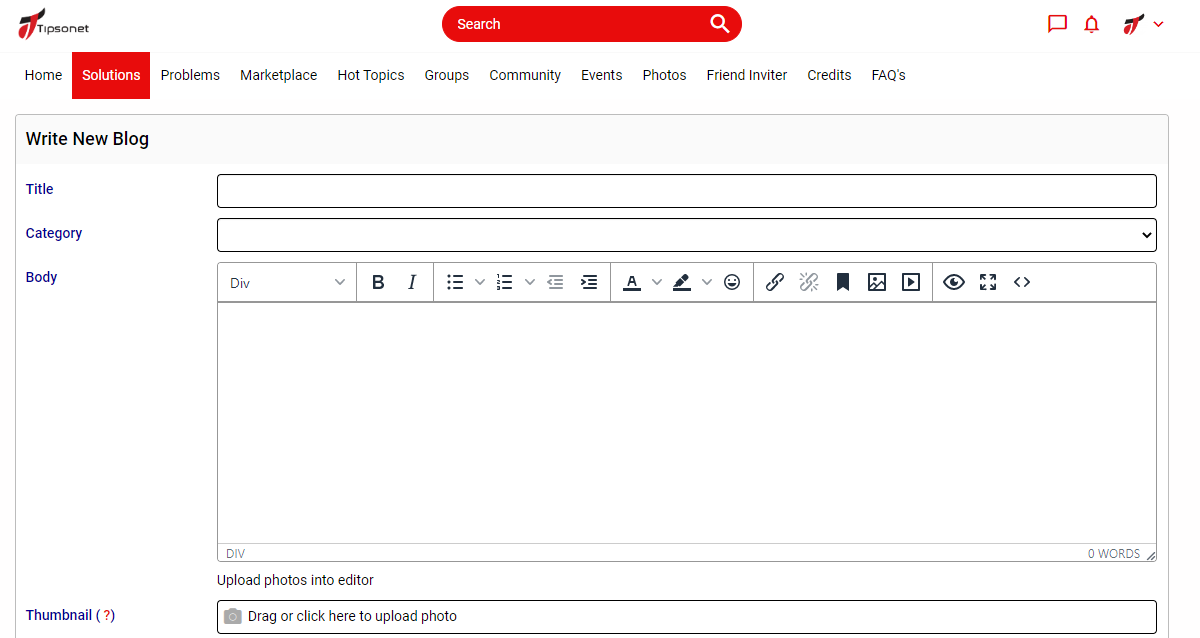
Task: Toggle bold formatting
Action: click(378, 282)
